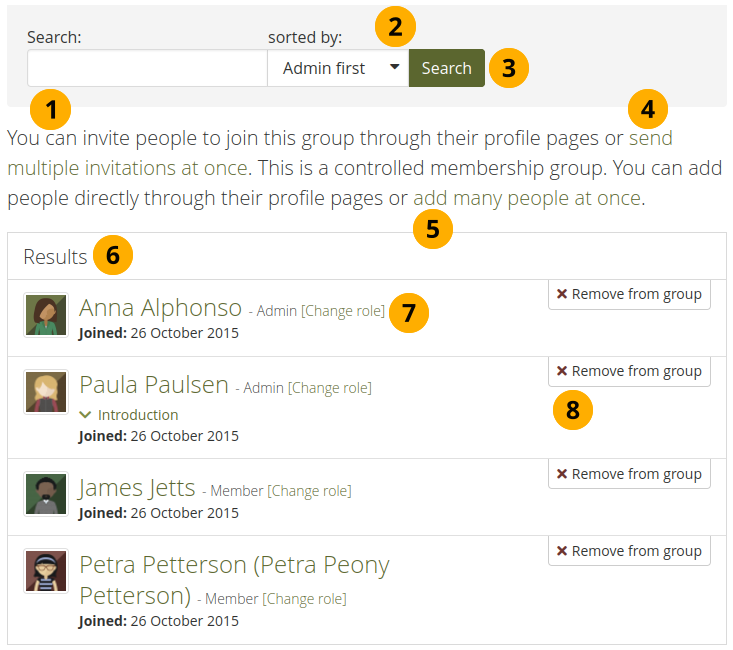
Task: Click Paula Paulsen's profile avatar
Action: tap(46, 391)
